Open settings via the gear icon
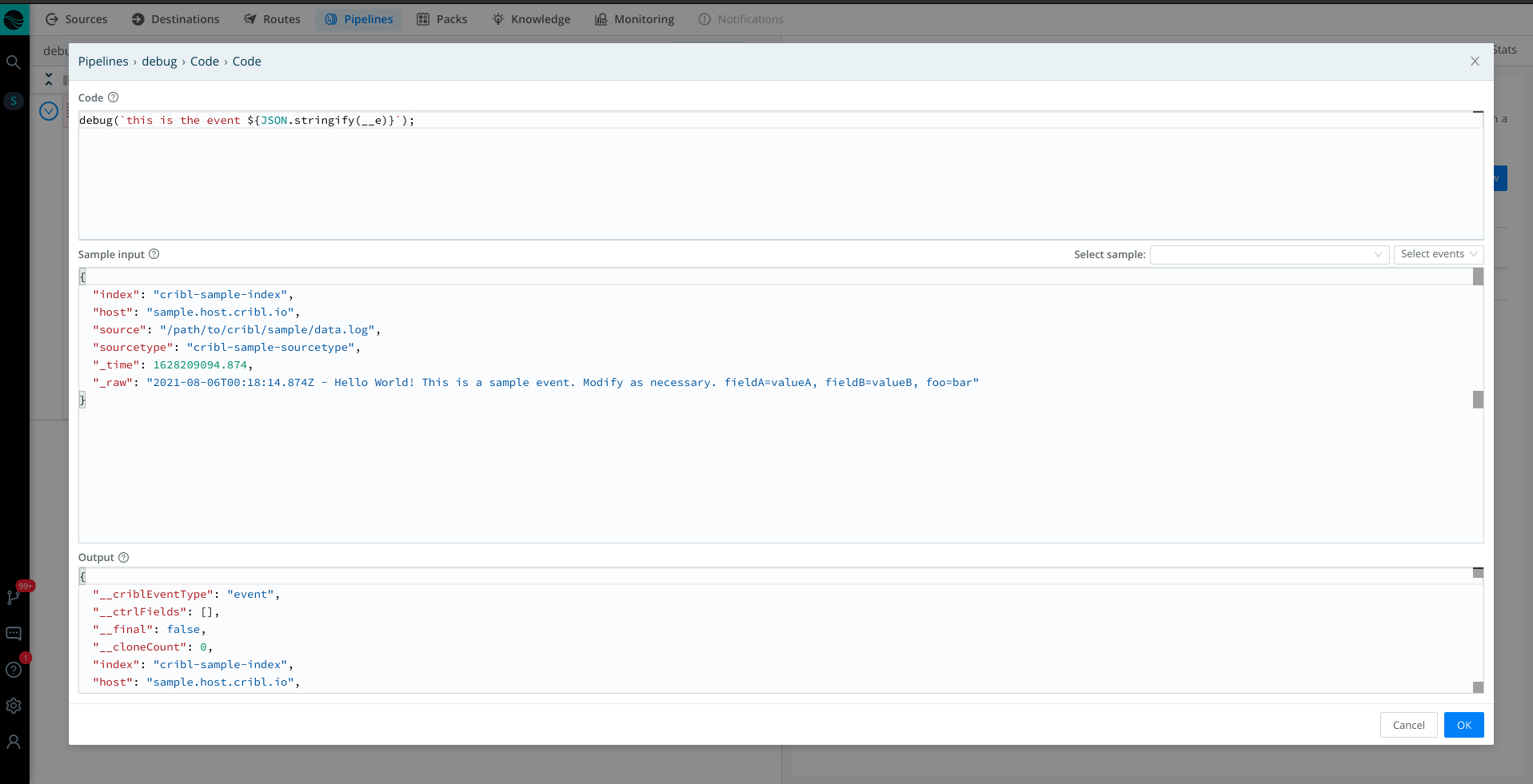 coord(14,706)
